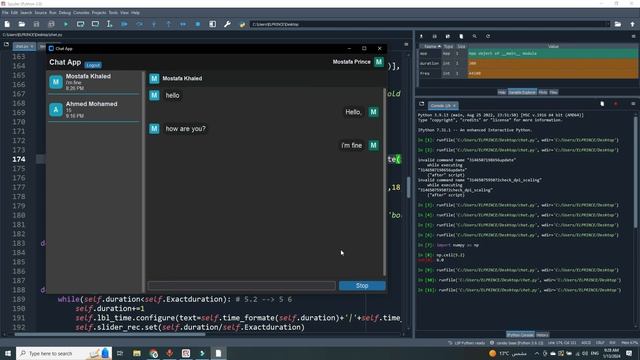Screen dimensions: 640x360
Task: Click the Stop button in Chat App
Action: tap(362, 286)
